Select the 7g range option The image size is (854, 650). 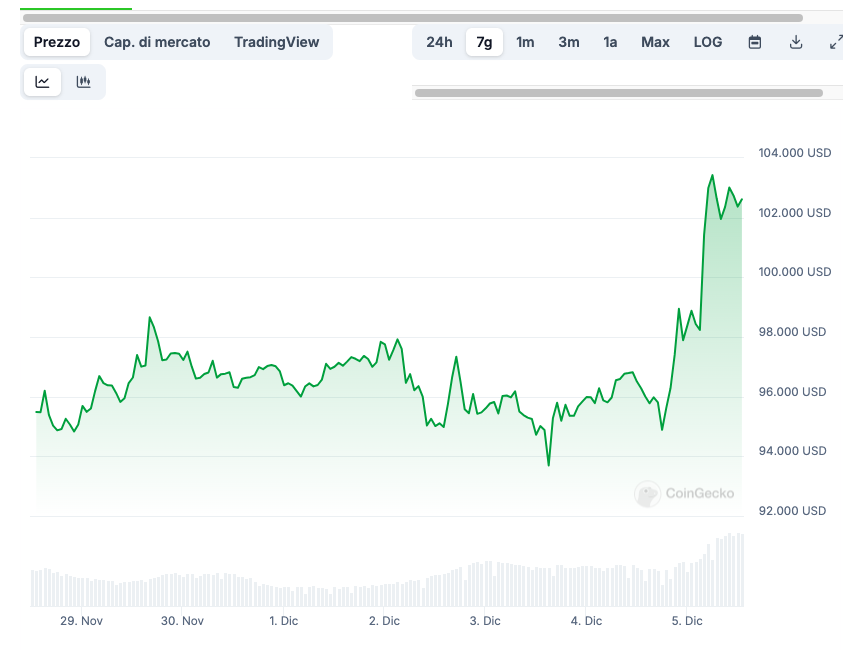point(484,42)
